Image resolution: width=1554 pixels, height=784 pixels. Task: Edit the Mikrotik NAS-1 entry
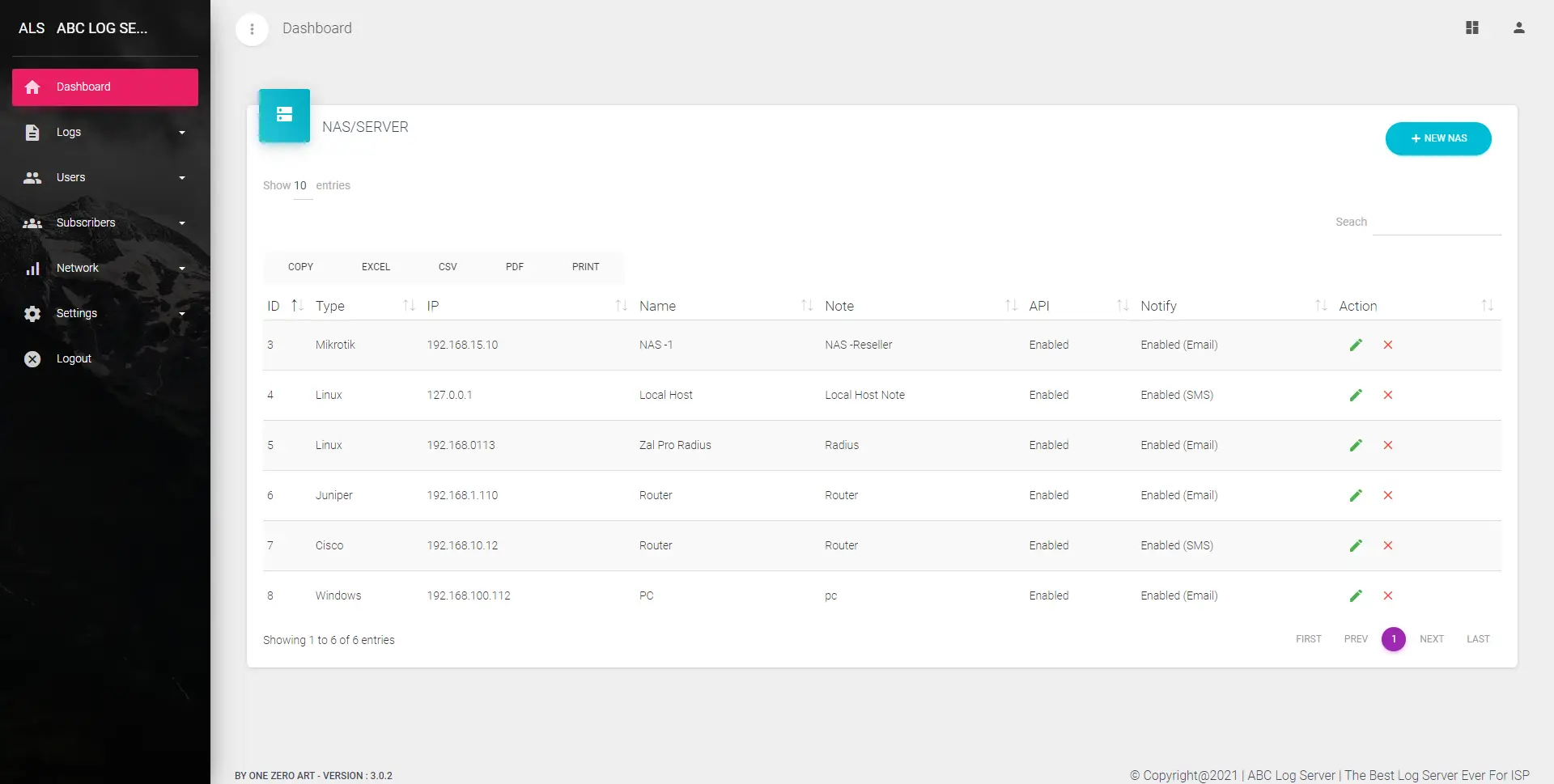pyautogui.click(x=1356, y=345)
